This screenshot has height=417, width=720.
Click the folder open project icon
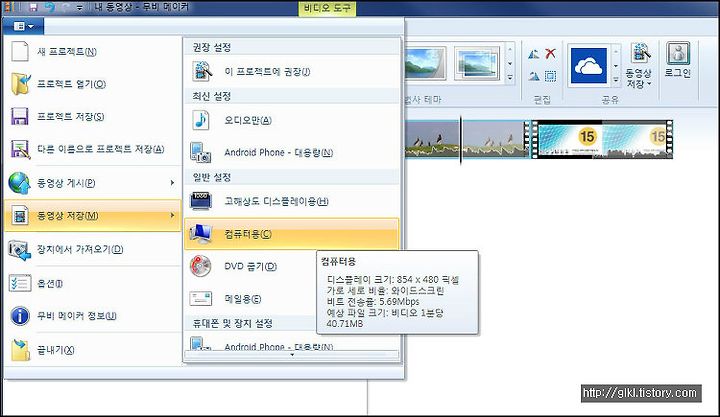tap(21, 84)
